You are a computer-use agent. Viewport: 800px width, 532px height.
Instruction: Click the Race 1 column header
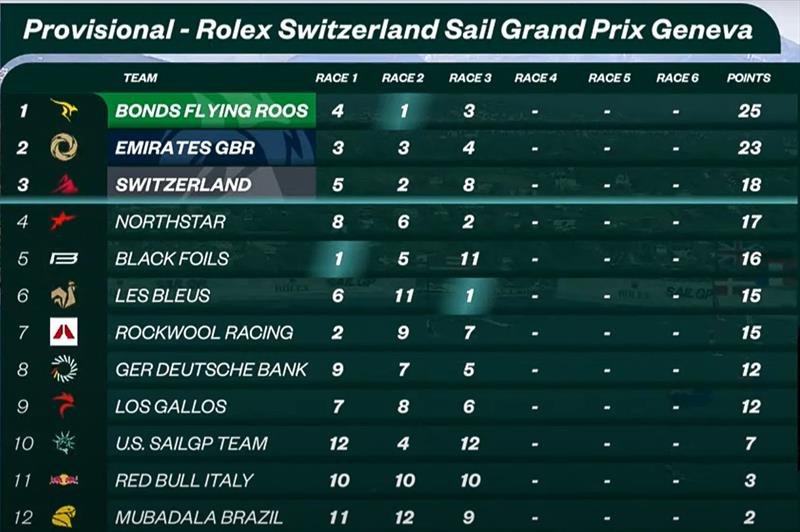coord(337,78)
